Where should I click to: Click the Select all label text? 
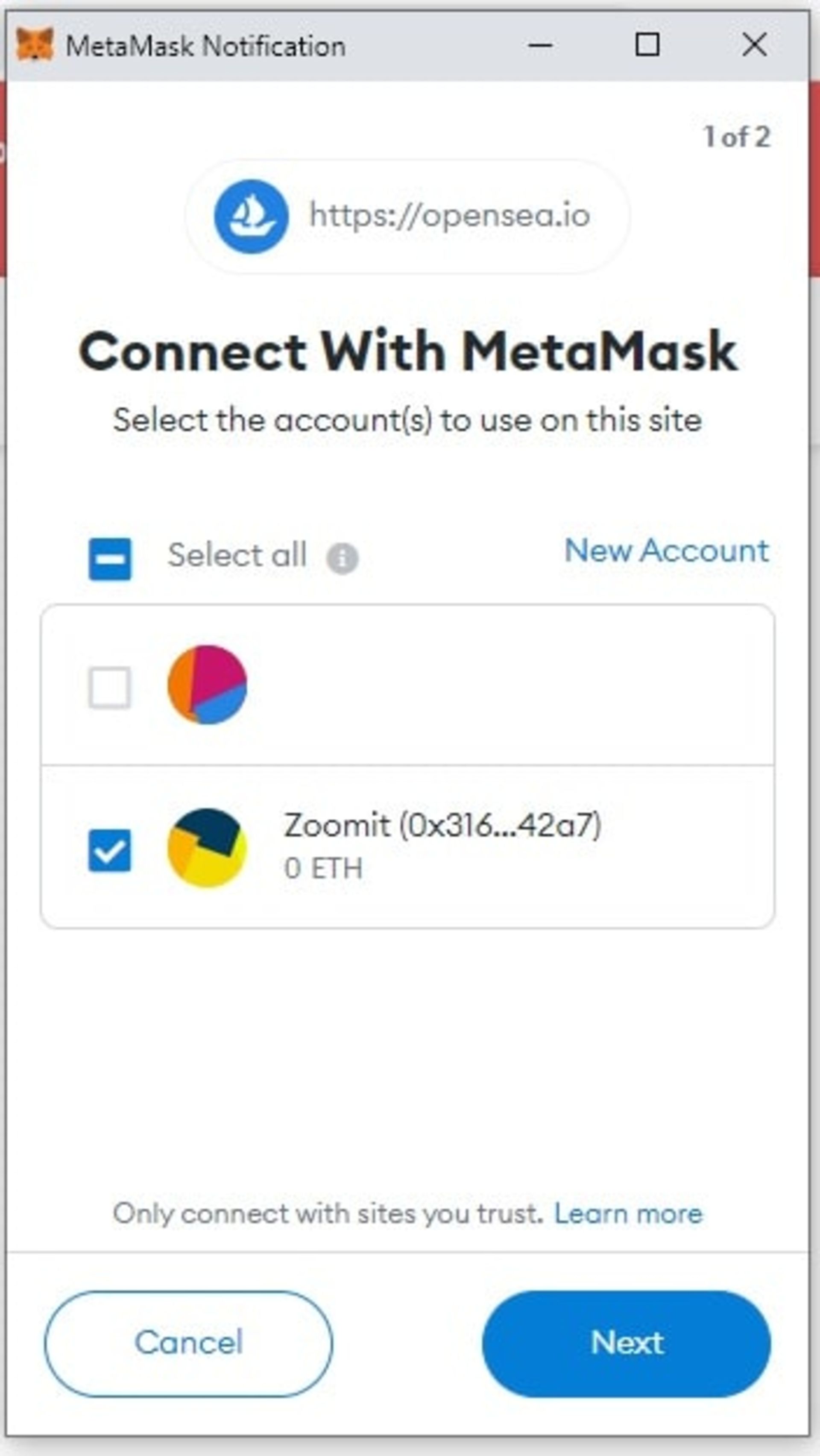[x=237, y=555]
